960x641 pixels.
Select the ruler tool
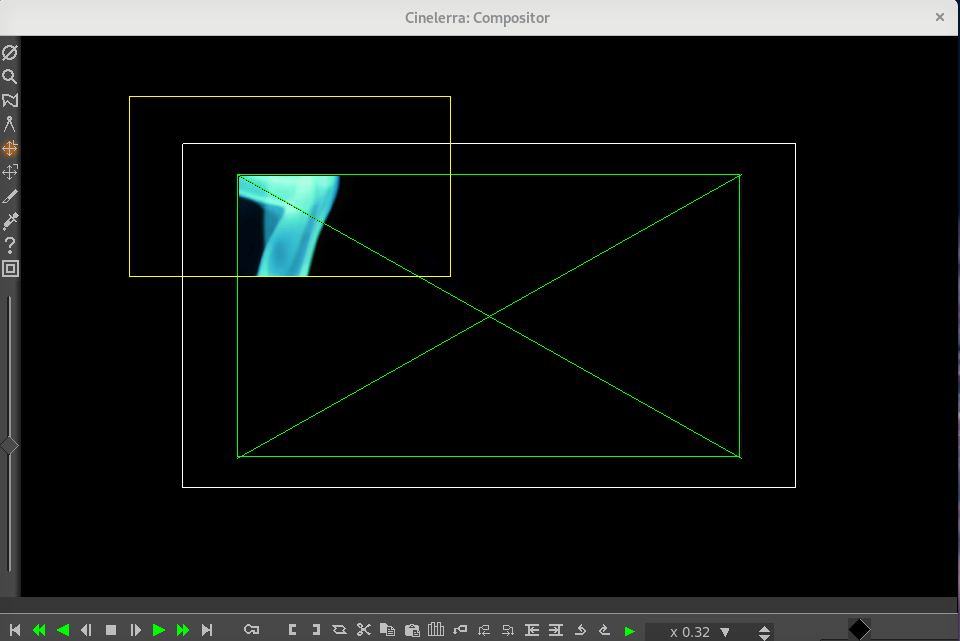click(10, 124)
